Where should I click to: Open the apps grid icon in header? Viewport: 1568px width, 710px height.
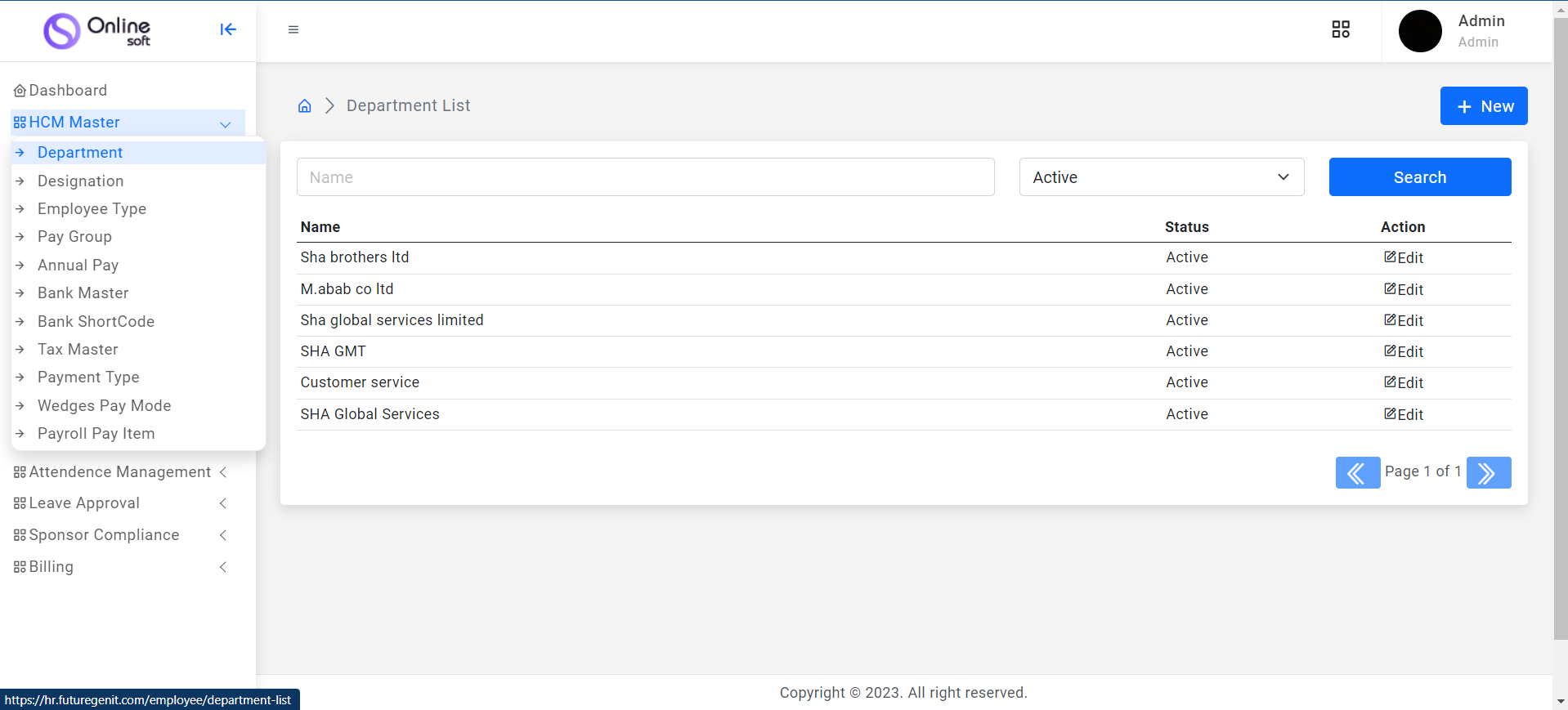coord(1341,29)
